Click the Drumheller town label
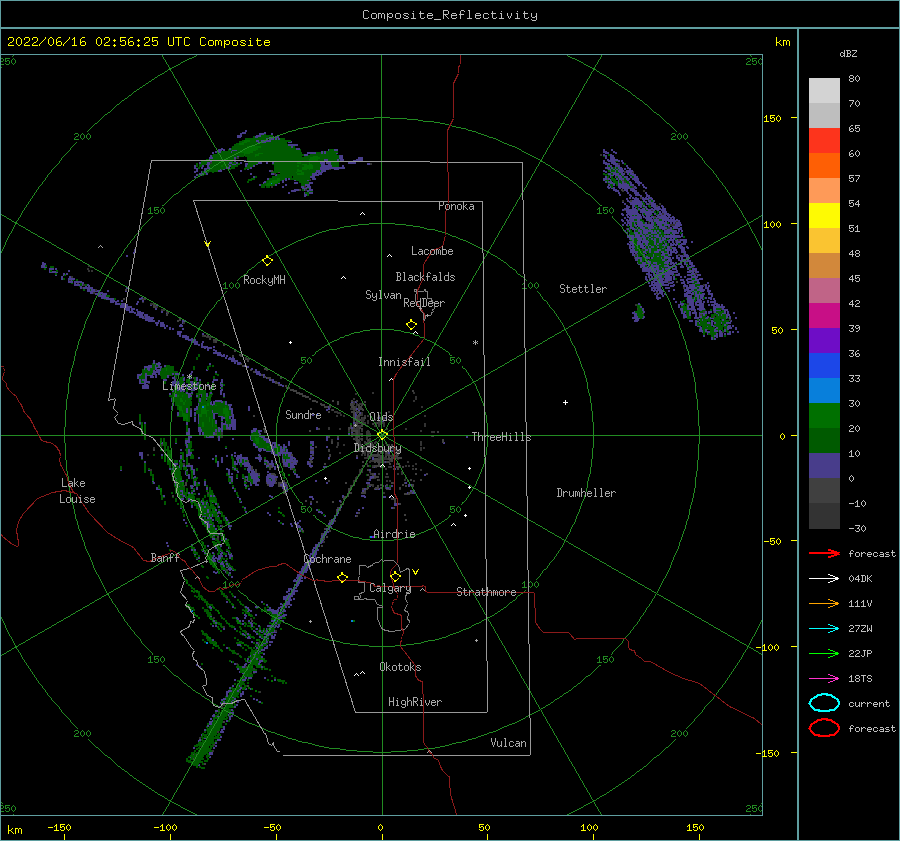 click(x=586, y=493)
